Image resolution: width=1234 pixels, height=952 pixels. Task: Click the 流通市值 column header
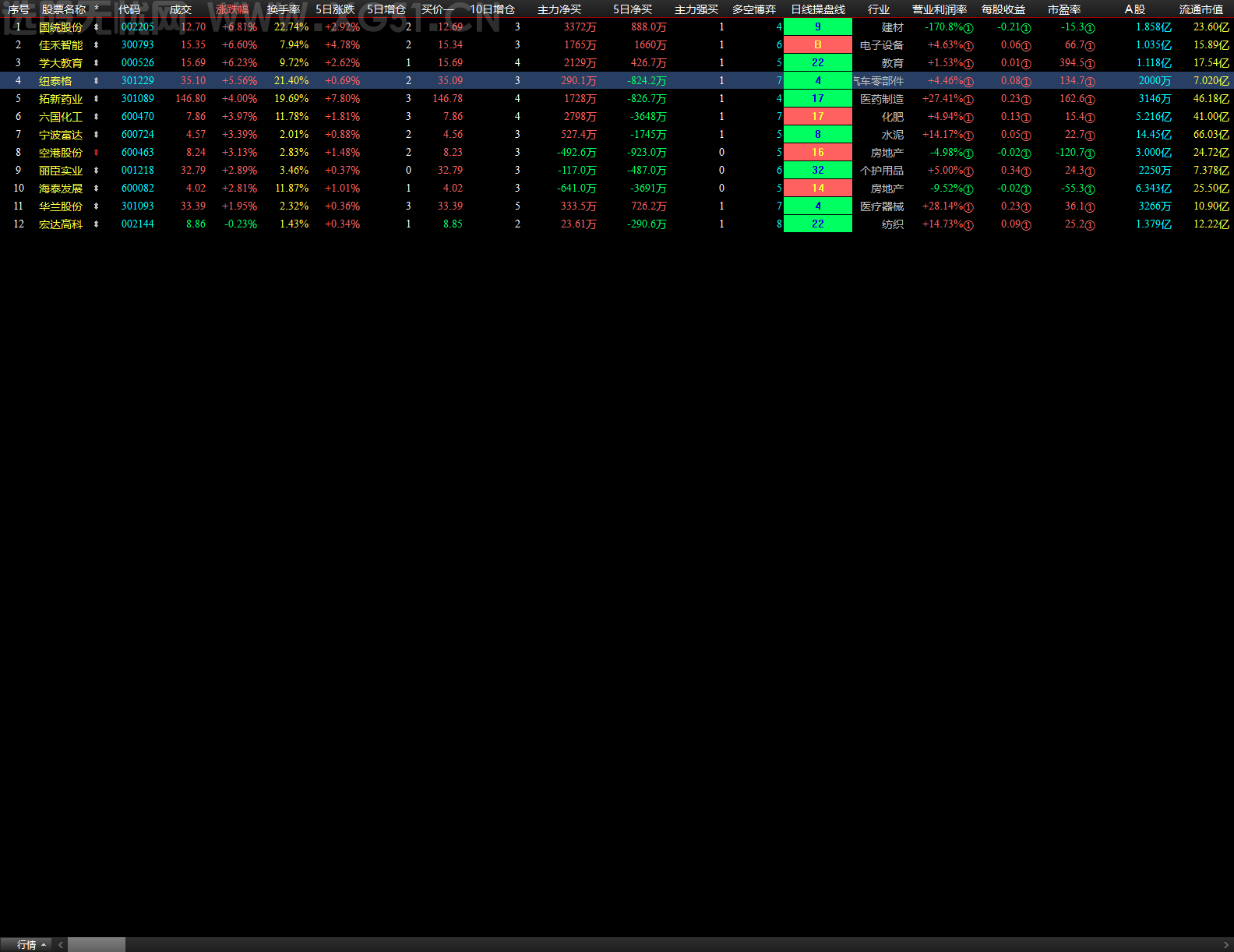click(x=1201, y=9)
